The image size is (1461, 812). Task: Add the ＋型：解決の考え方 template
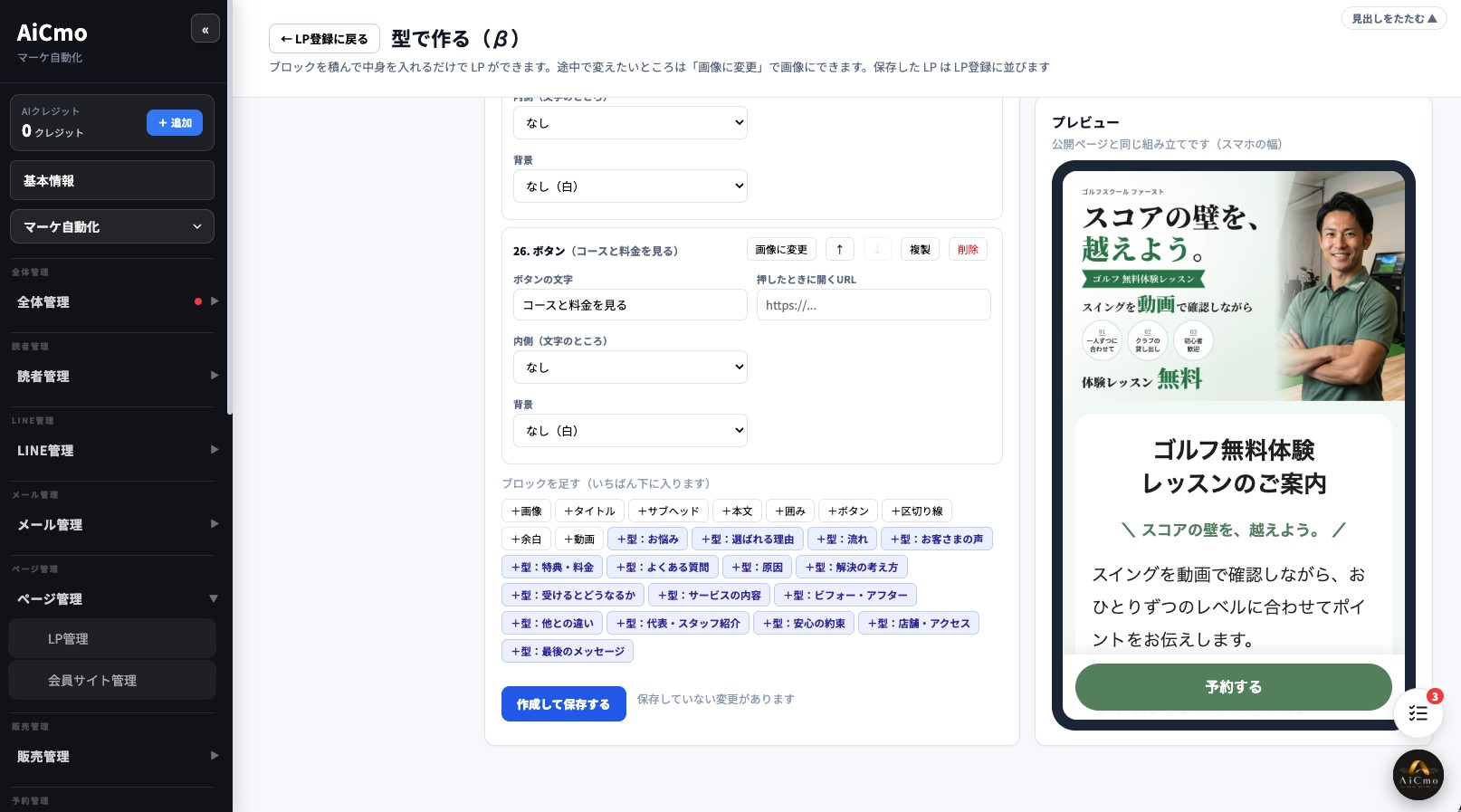pos(852,568)
